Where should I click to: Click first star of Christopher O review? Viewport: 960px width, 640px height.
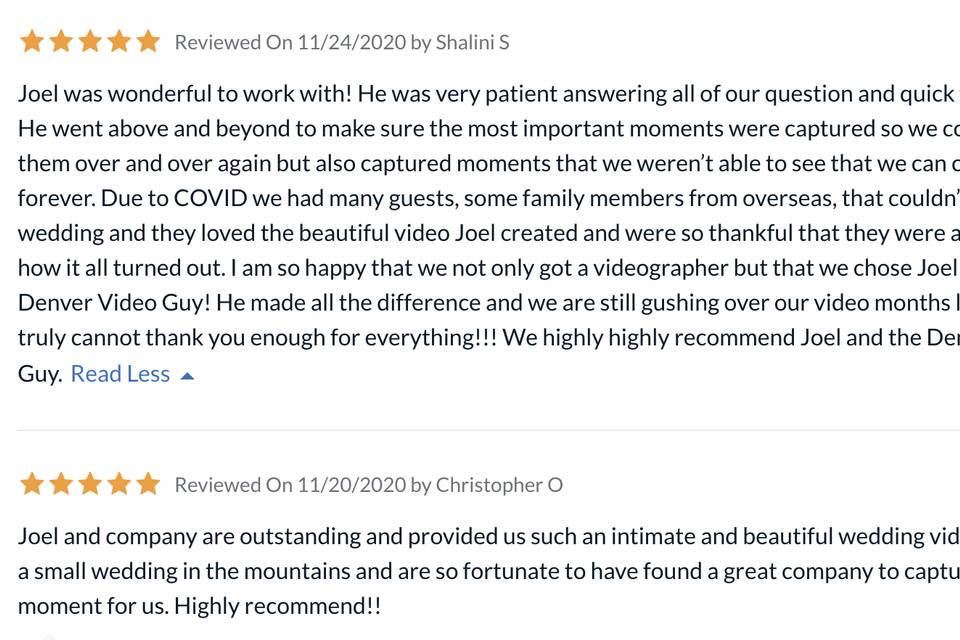tap(32, 484)
